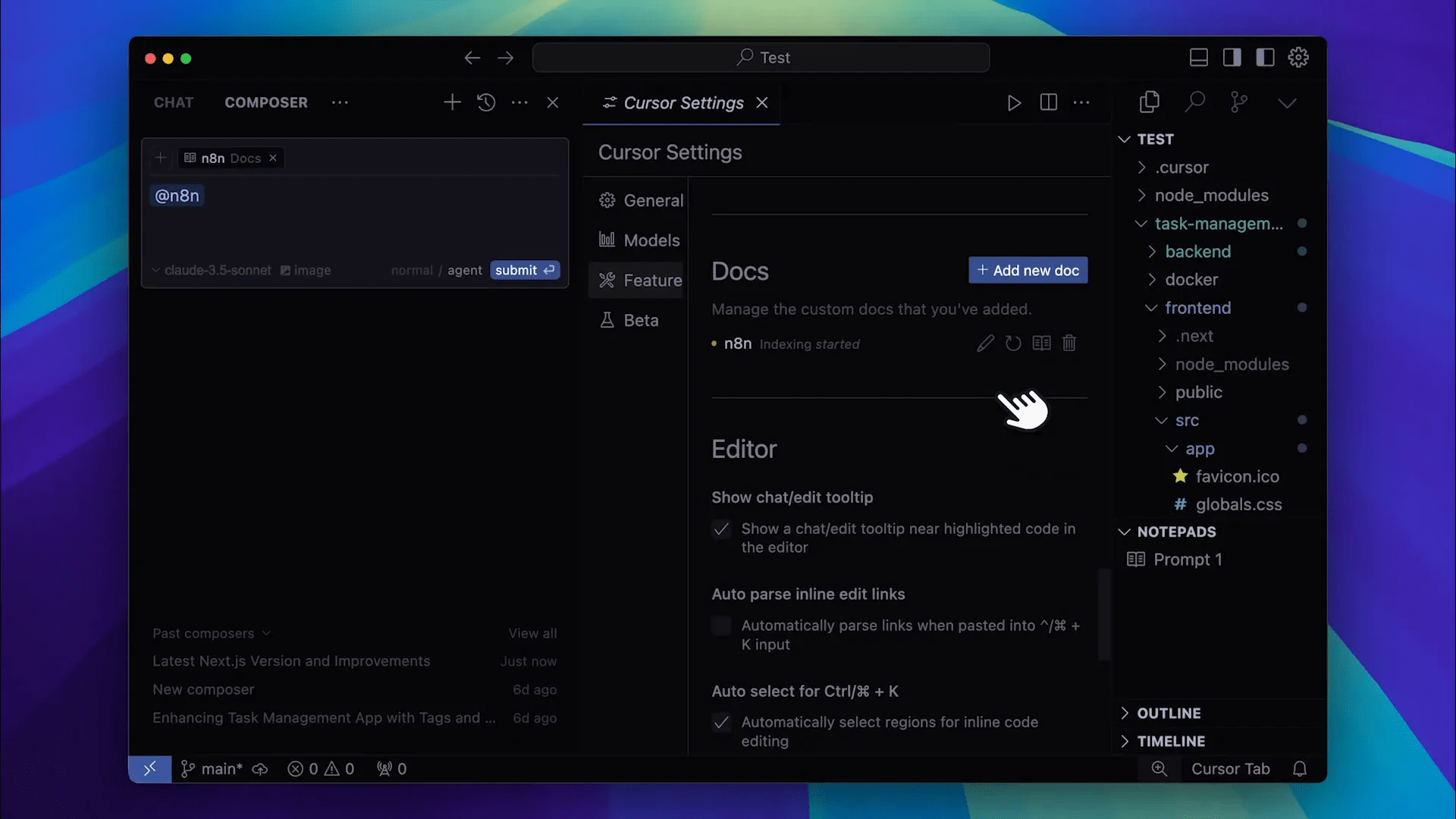Open the Source Control branch icon
Image resolution: width=1456 pixels, height=819 pixels.
(1239, 102)
